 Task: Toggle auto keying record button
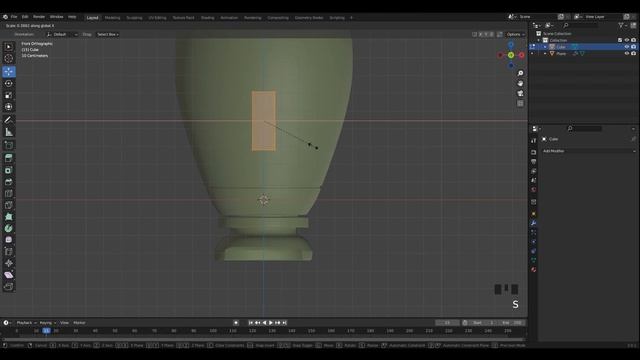(236, 323)
